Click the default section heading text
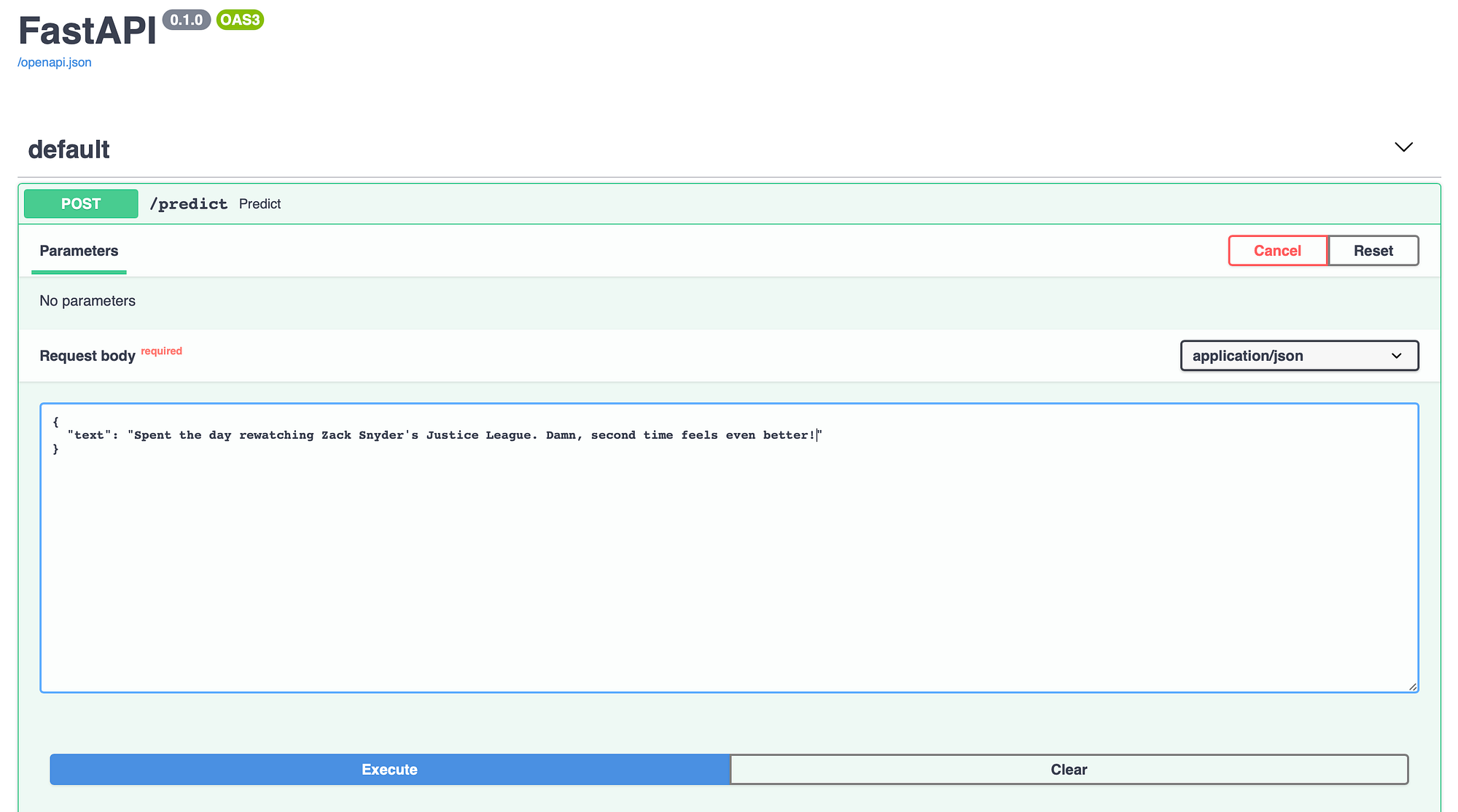 pos(69,150)
